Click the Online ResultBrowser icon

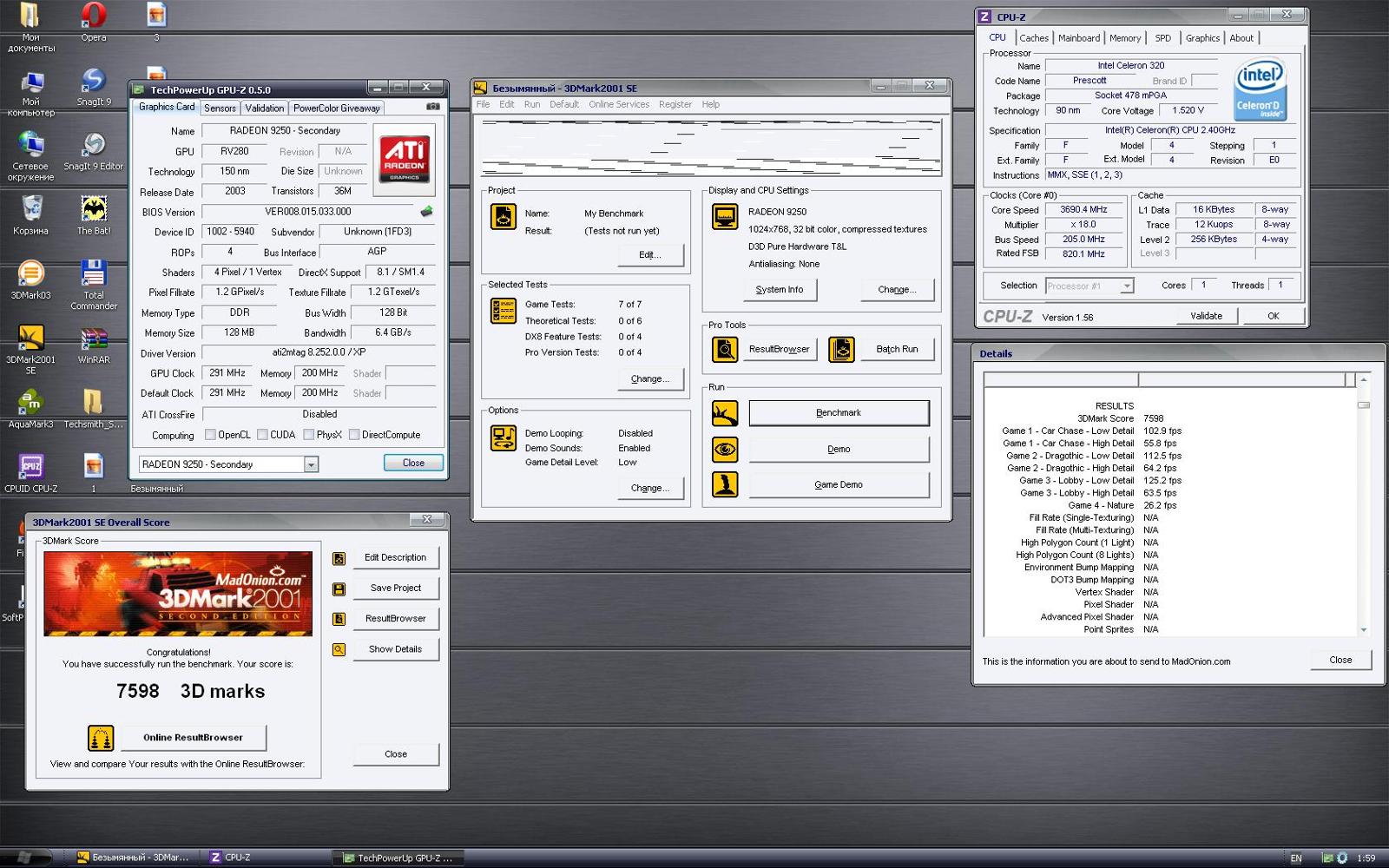pyautogui.click(x=101, y=738)
